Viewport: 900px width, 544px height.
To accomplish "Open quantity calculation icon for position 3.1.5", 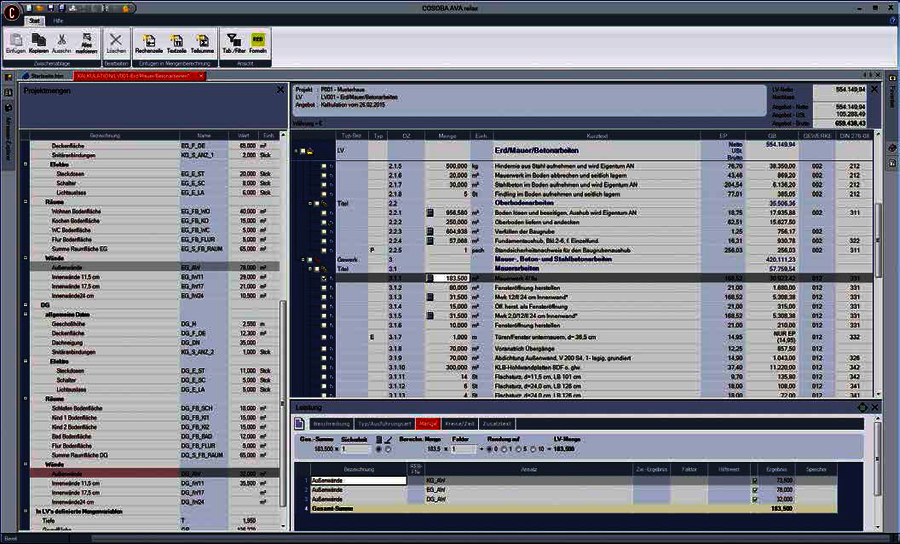I will pyautogui.click(x=430, y=316).
